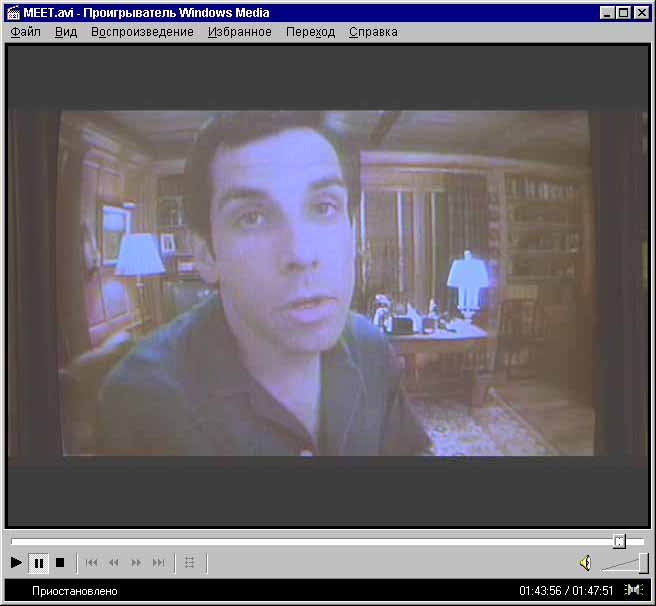This screenshot has width=656, height=606.
Task: Open the Избранное menu
Action: coord(240,32)
